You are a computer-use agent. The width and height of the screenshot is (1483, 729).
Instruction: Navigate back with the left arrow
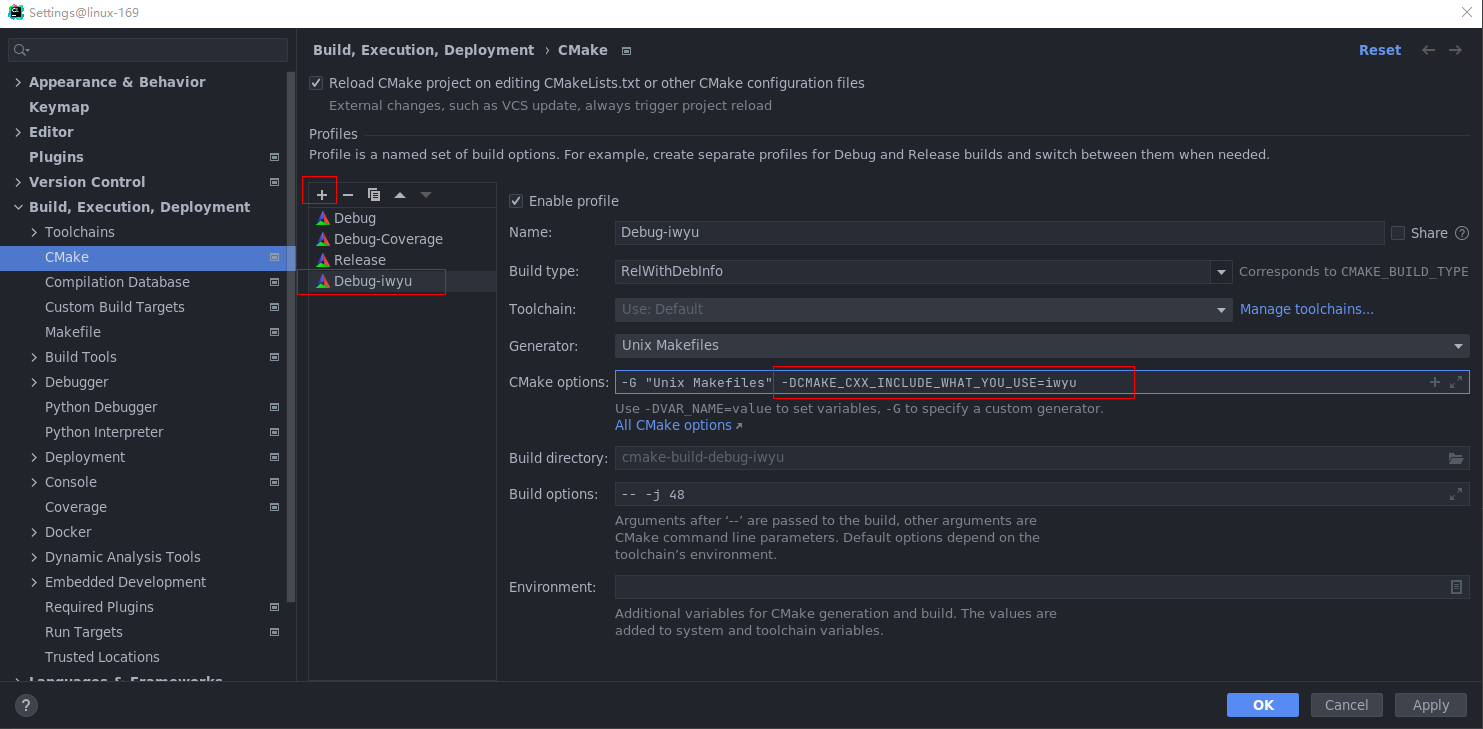click(x=1428, y=50)
